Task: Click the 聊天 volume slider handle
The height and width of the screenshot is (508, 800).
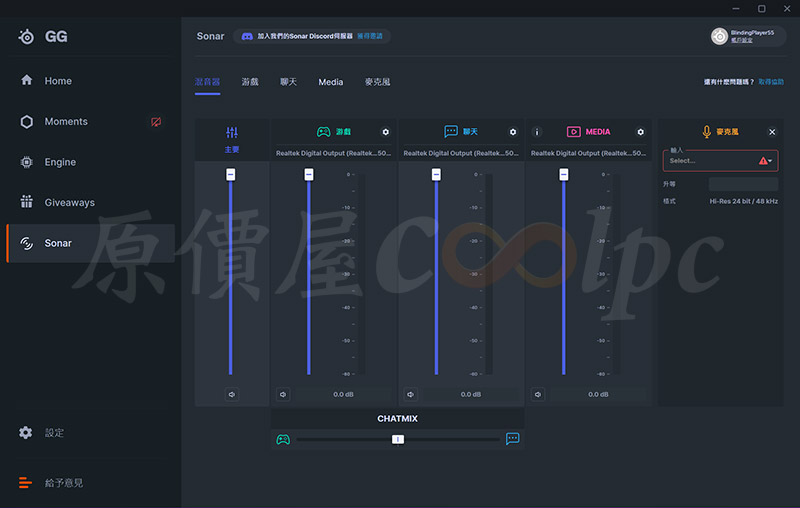Action: (x=436, y=174)
